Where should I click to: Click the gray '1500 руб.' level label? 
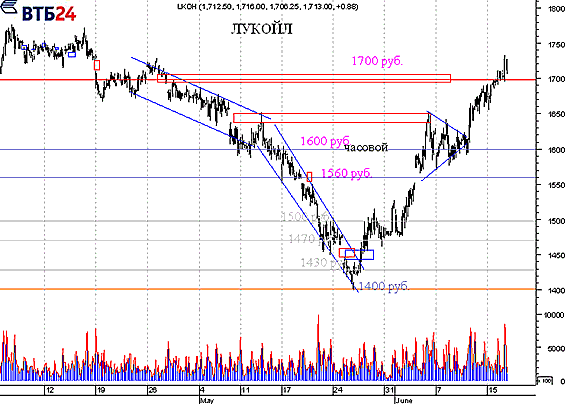[305, 217]
